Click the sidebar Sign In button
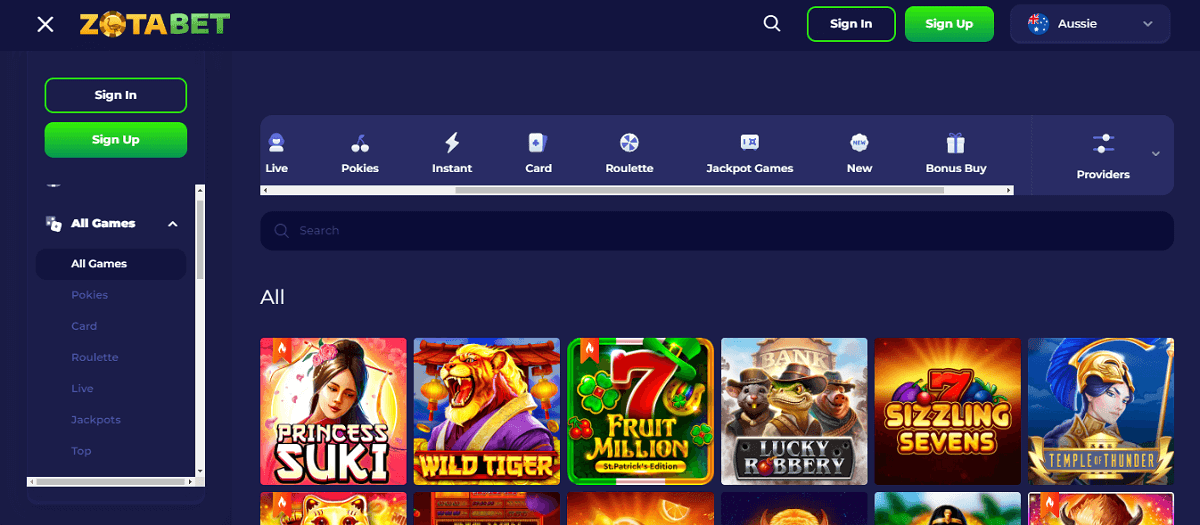1200x525 pixels. tap(116, 95)
